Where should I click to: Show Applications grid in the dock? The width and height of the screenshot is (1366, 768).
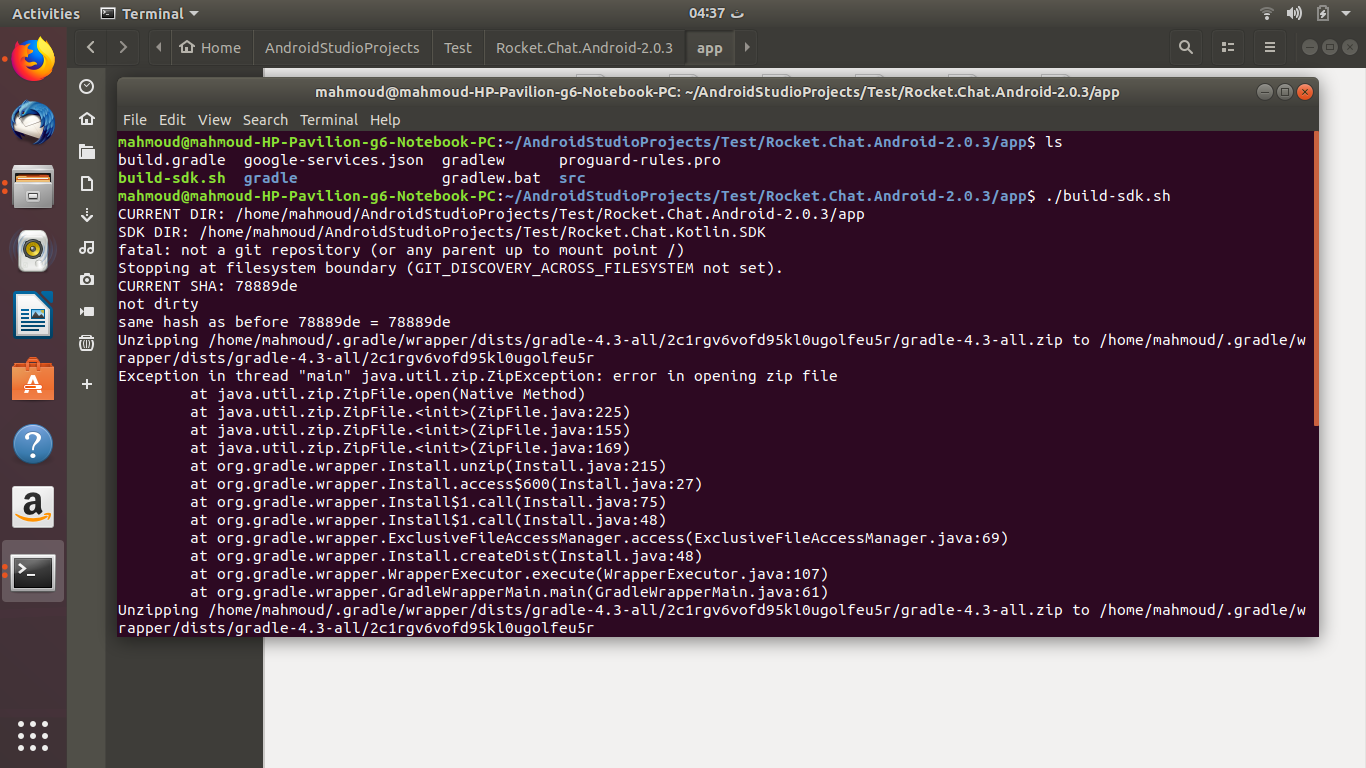33,735
